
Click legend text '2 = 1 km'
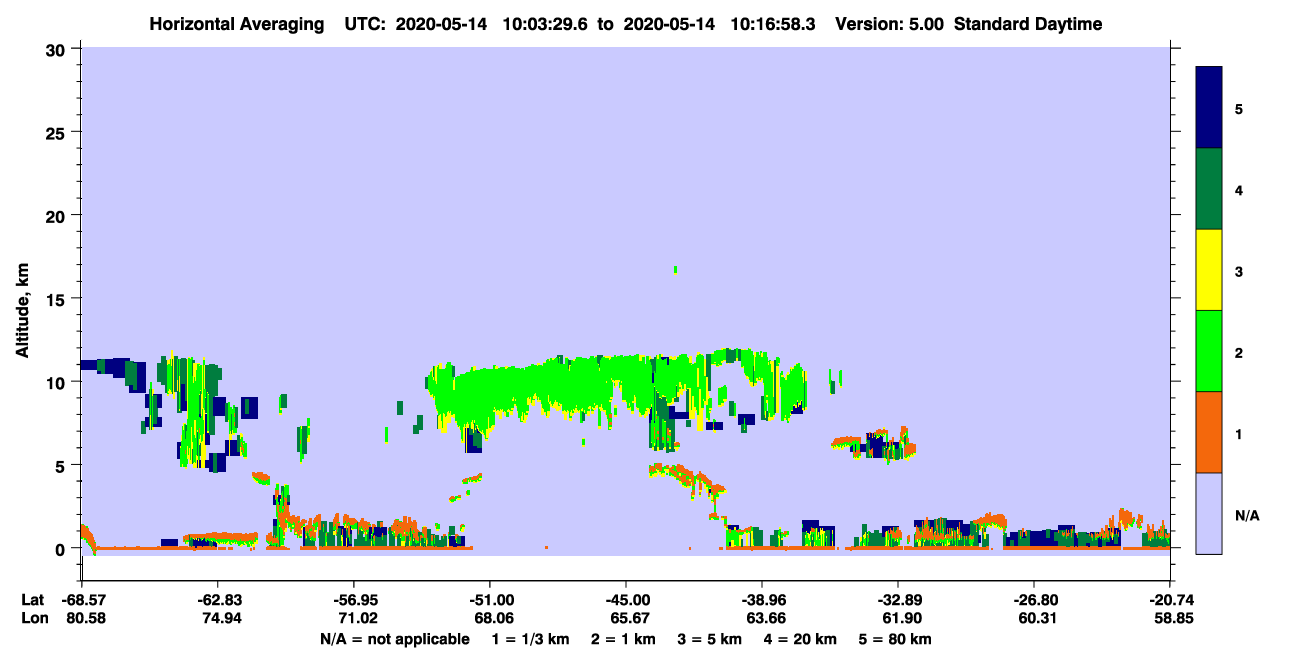622,639
